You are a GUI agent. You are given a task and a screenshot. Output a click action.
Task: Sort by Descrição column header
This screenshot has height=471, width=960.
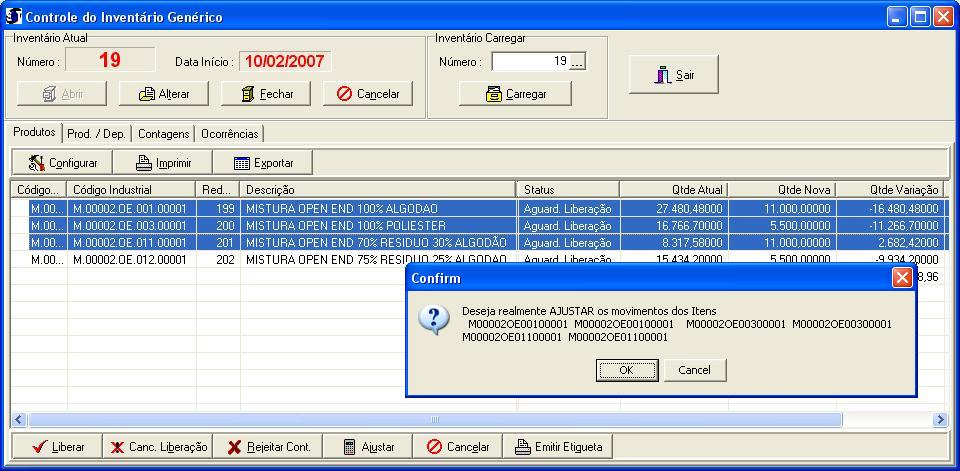point(378,189)
